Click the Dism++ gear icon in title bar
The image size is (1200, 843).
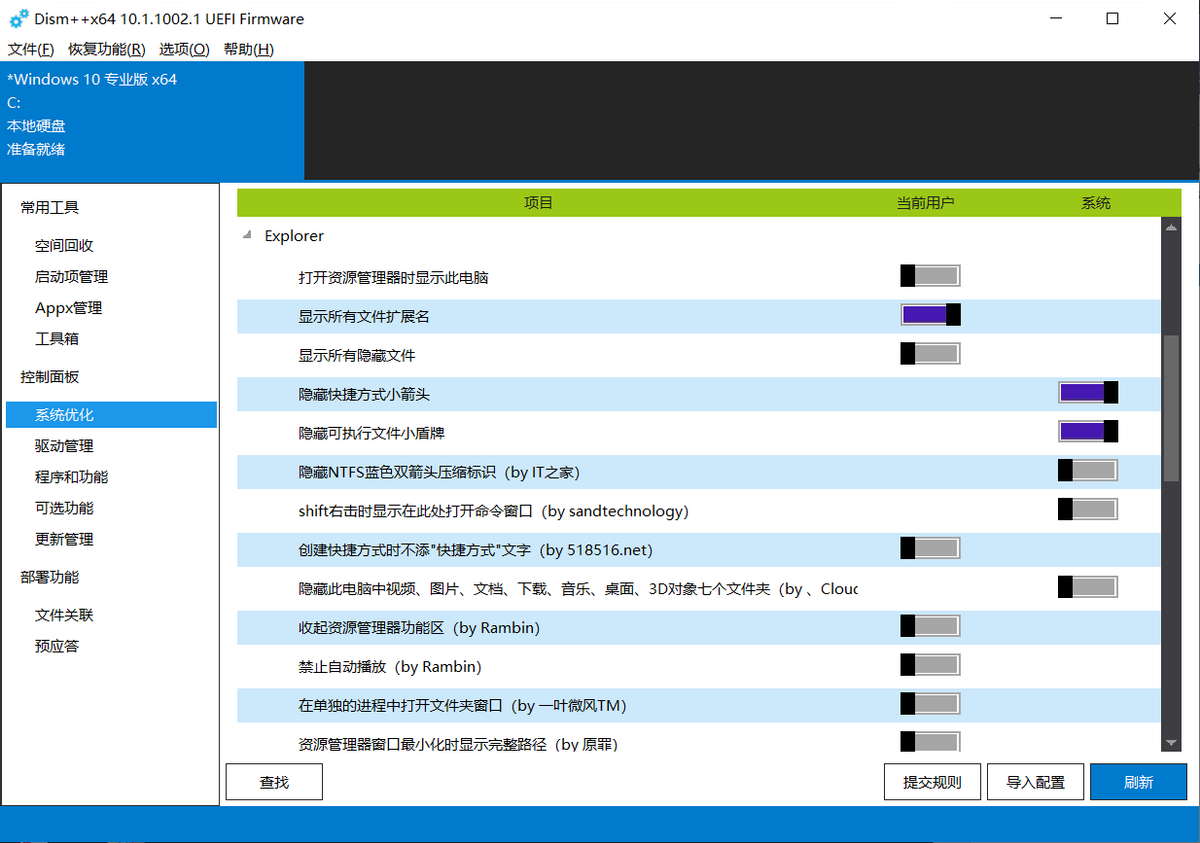(x=19, y=19)
